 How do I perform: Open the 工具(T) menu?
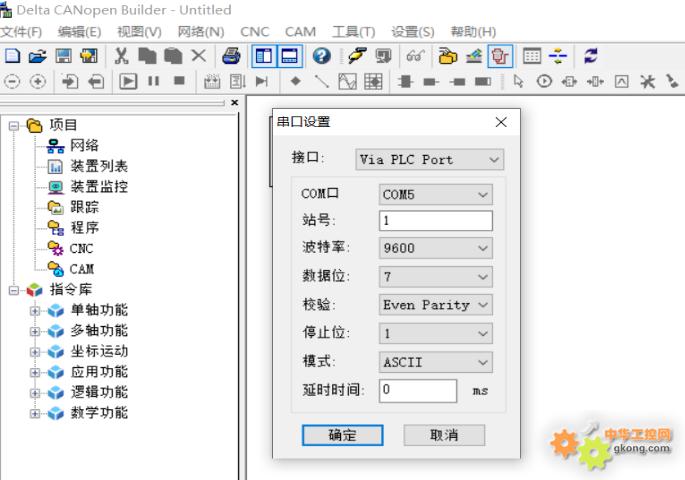click(x=354, y=32)
